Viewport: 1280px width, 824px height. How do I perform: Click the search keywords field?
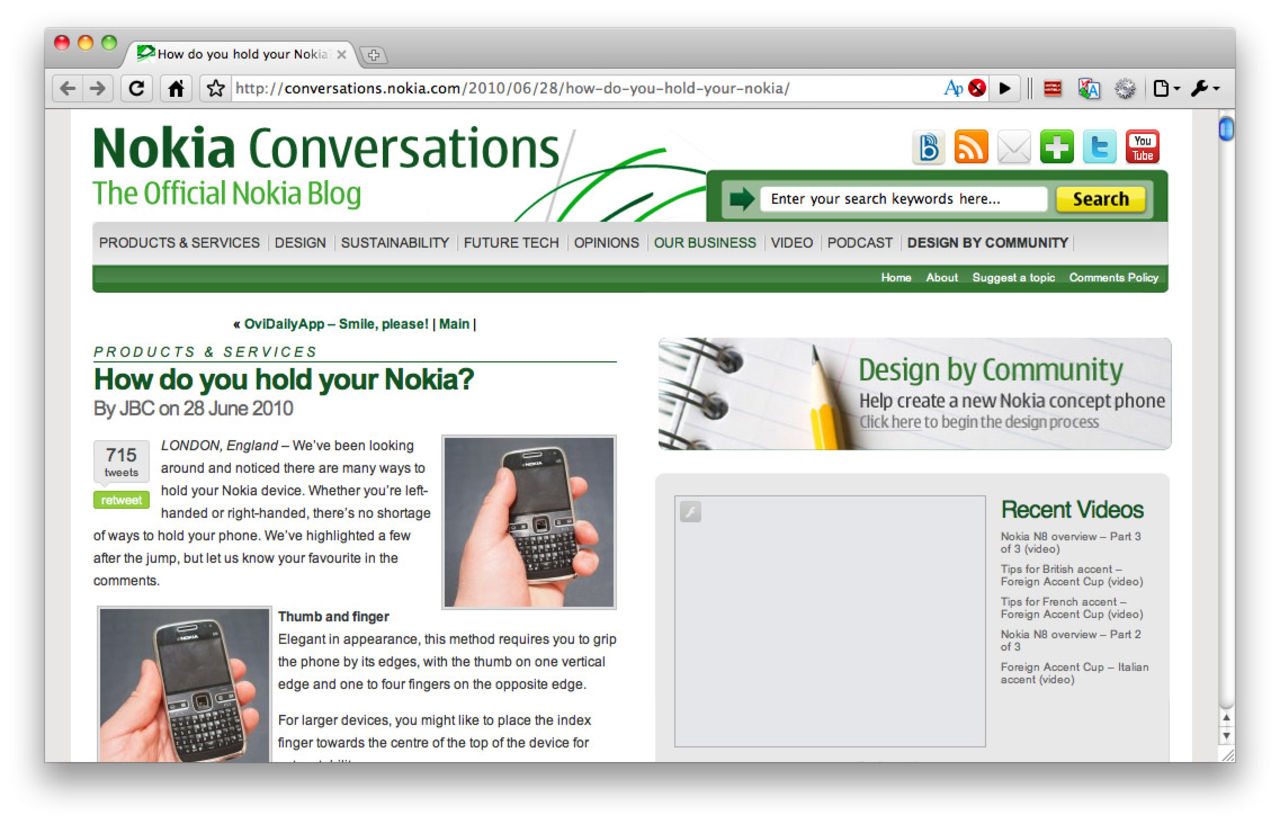click(x=903, y=199)
